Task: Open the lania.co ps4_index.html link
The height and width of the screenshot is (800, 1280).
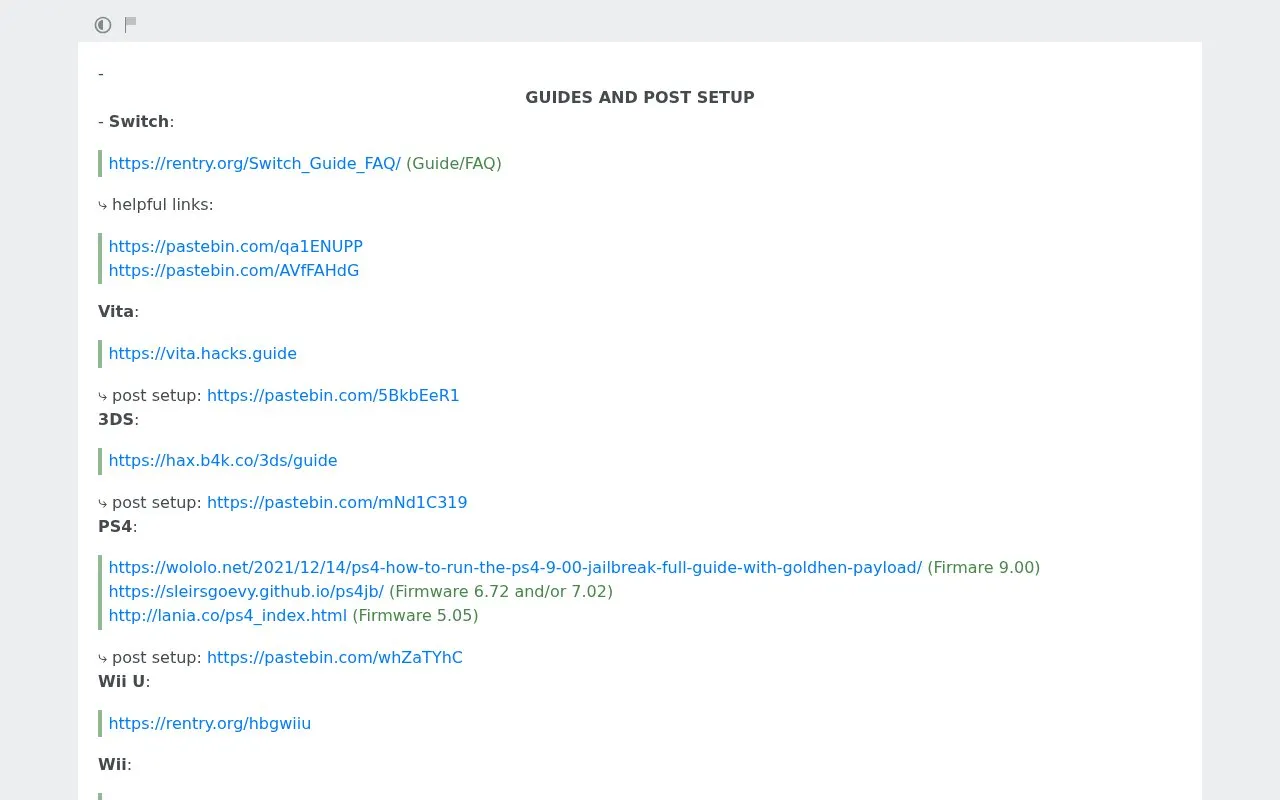Action: (x=227, y=615)
